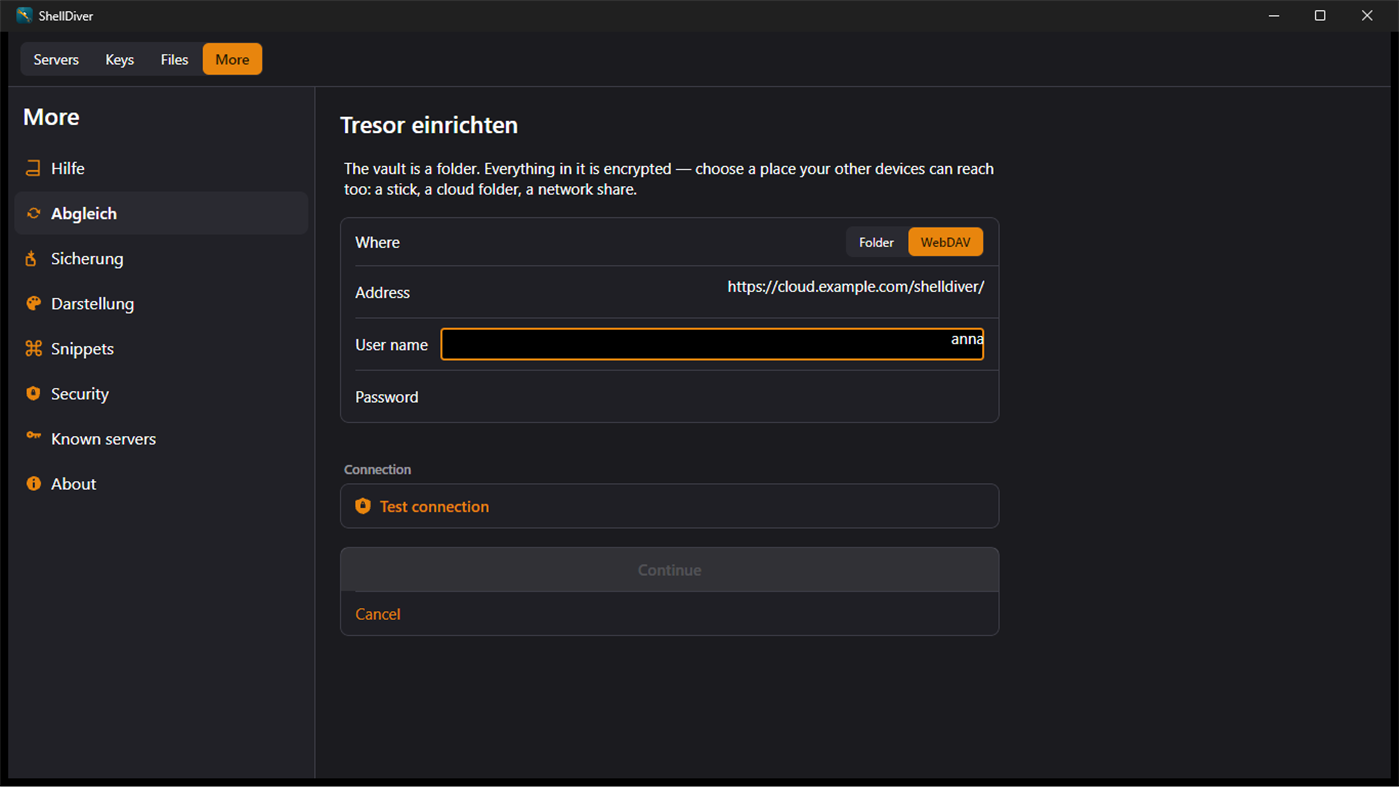1399x787 pixels.
Task: Open the More tab
Action: tap(232, 59)
